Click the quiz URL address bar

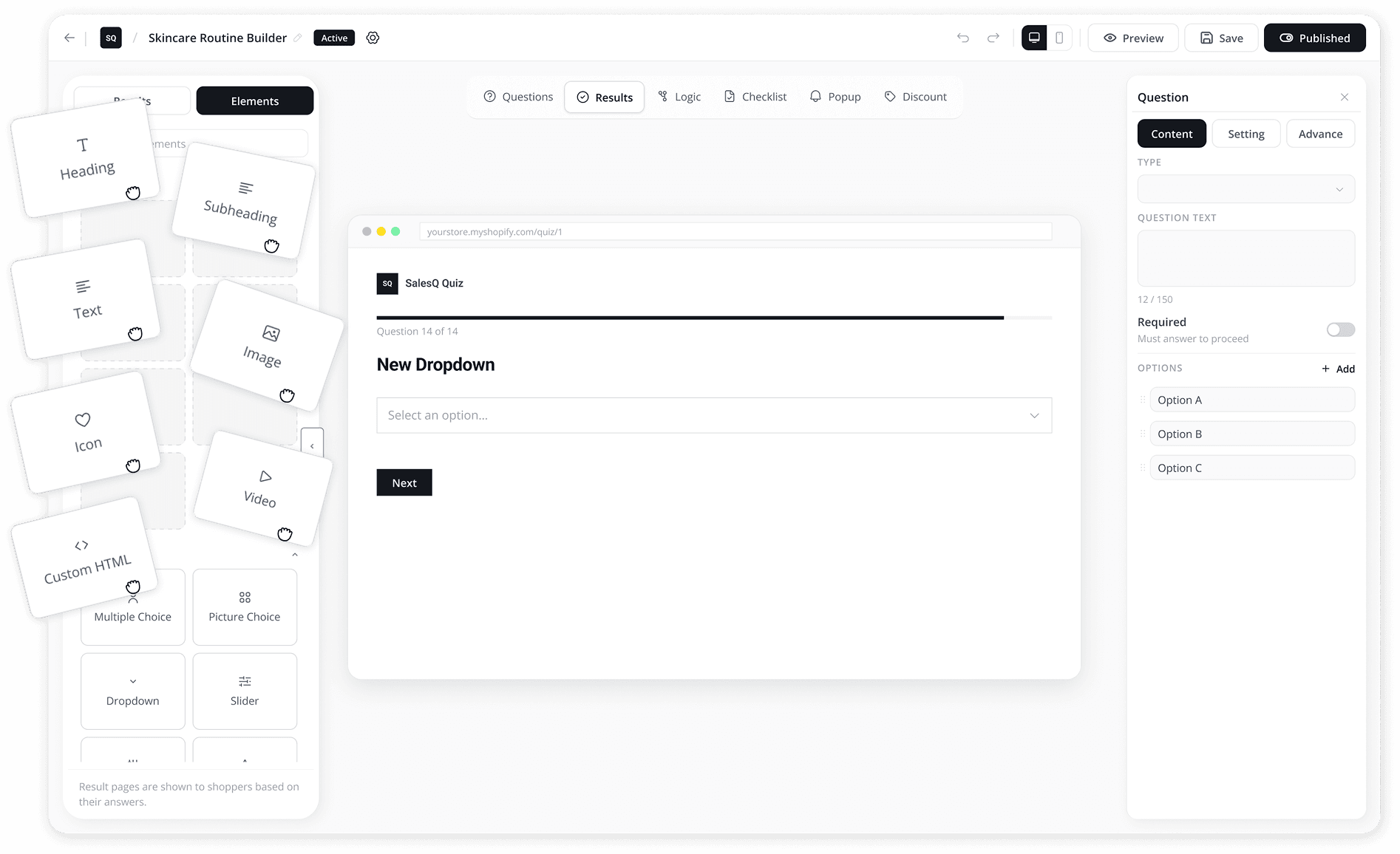[x=735, y=231]
